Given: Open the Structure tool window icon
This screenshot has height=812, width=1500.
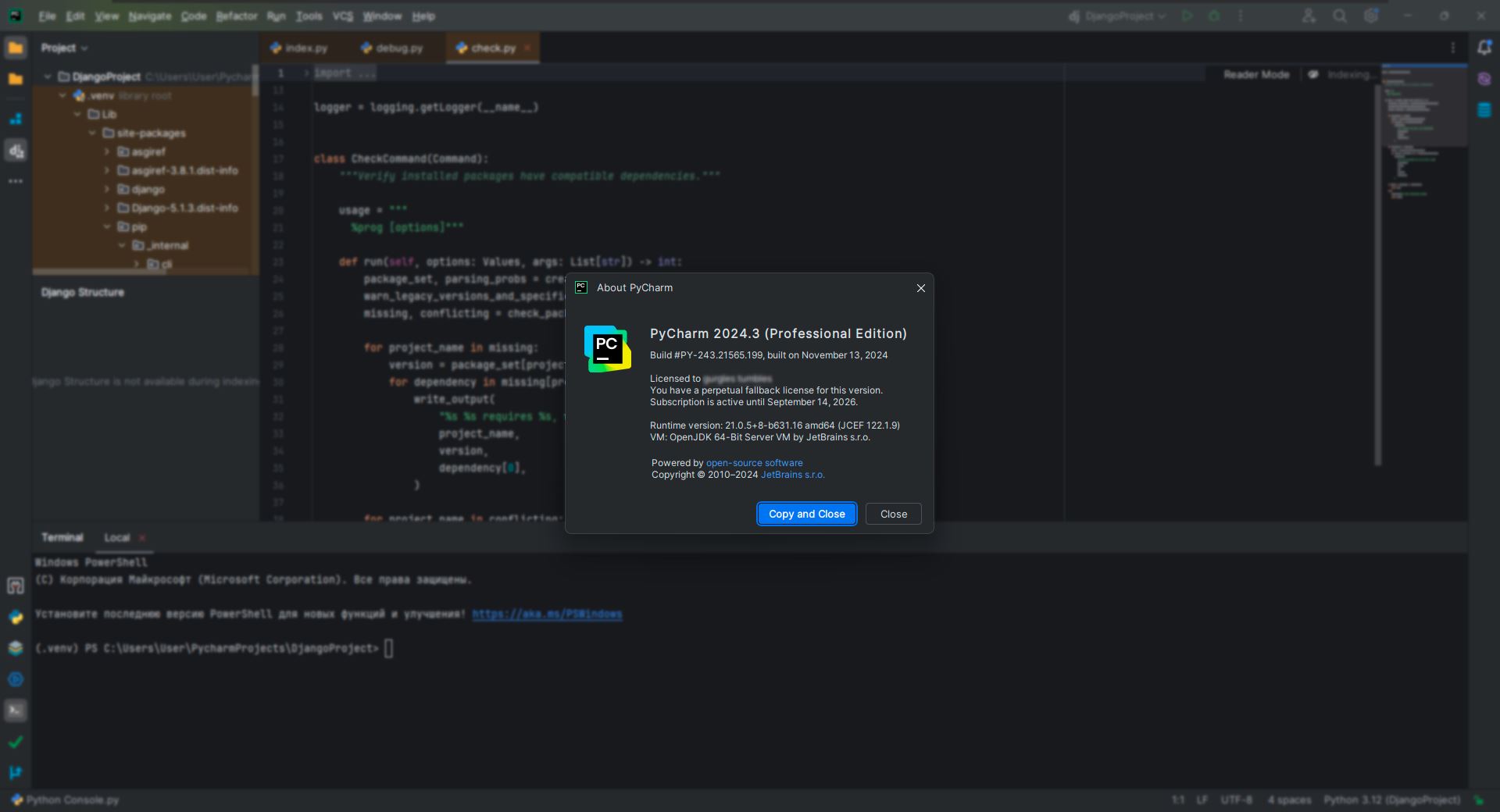Looking at the screenshot, I should click(x=16, y=119).
